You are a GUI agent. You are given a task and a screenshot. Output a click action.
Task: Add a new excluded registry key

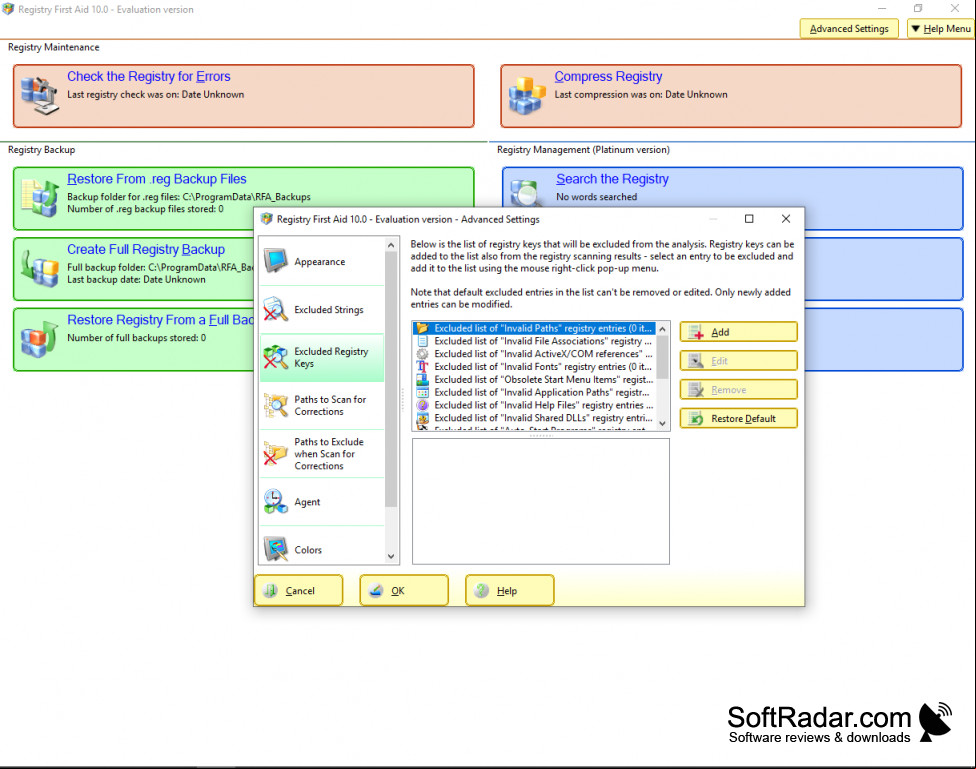(738, 332)
